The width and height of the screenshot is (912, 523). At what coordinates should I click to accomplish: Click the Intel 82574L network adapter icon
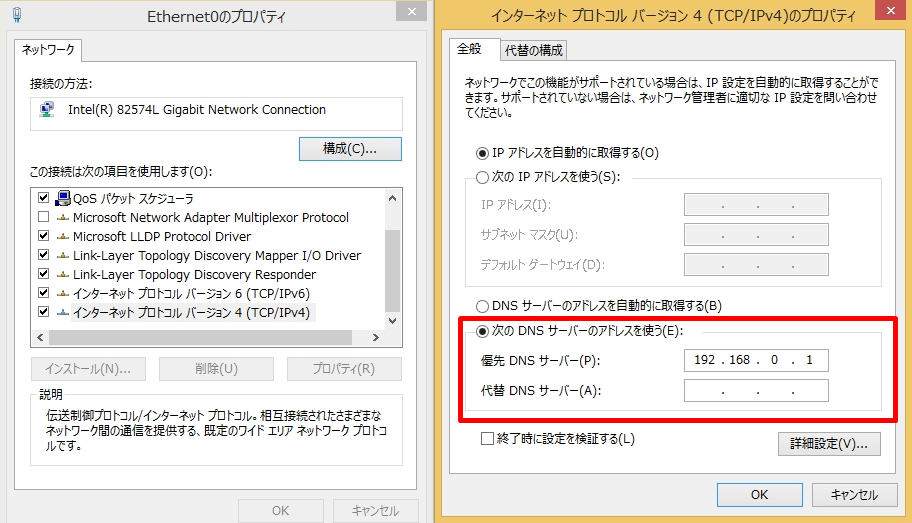47,109
